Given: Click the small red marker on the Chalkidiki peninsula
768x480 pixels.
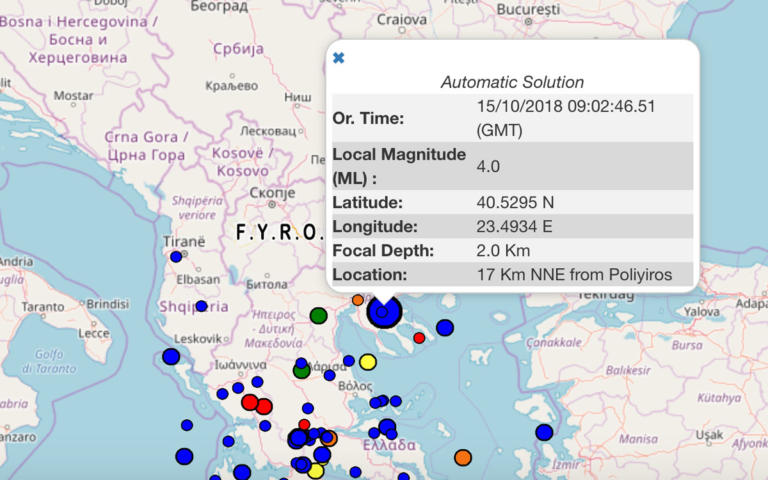Looking at the screenshot, I should coord(419,338).
